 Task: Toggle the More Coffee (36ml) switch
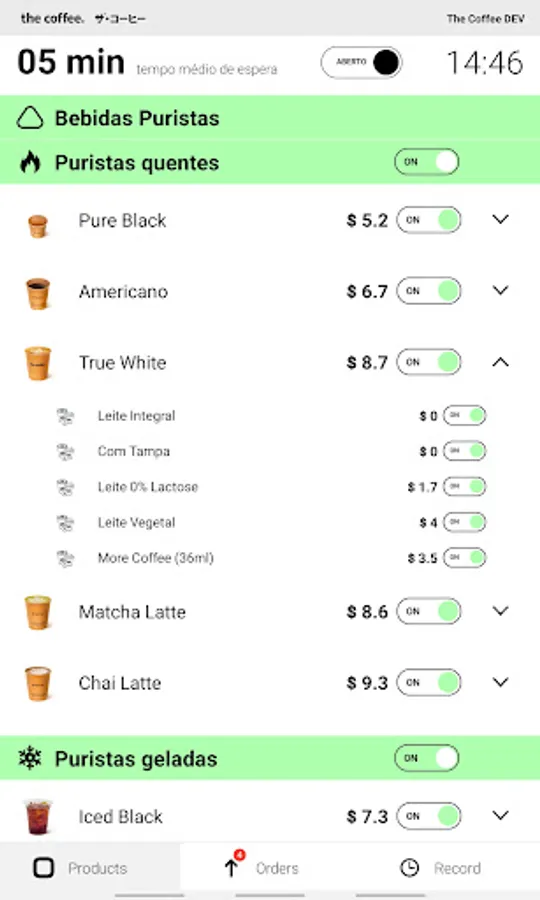(x=465, y=558)
